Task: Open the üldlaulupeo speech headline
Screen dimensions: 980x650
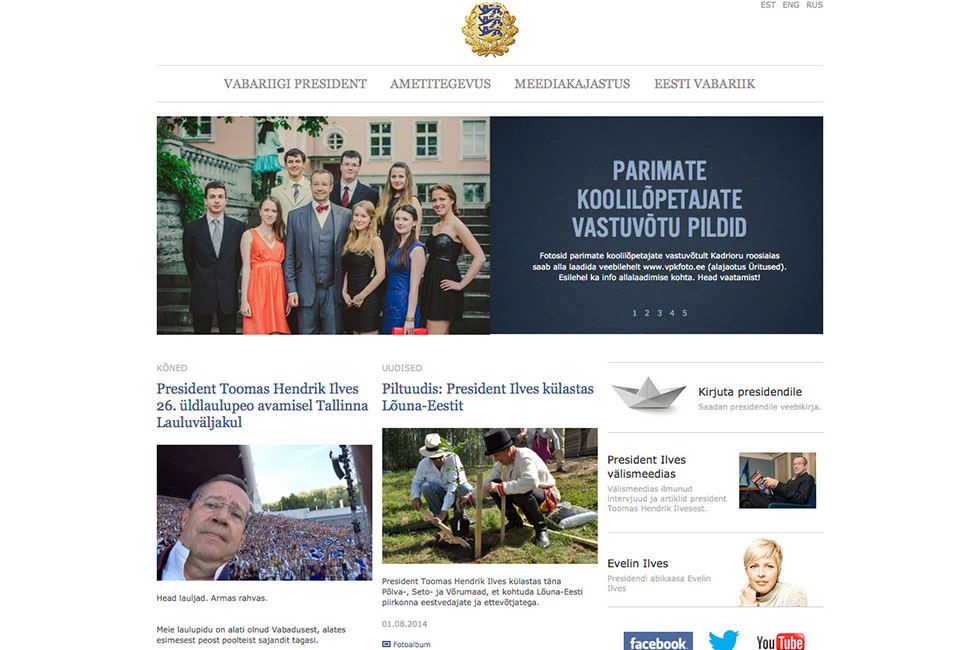Action: pos(262,406)
